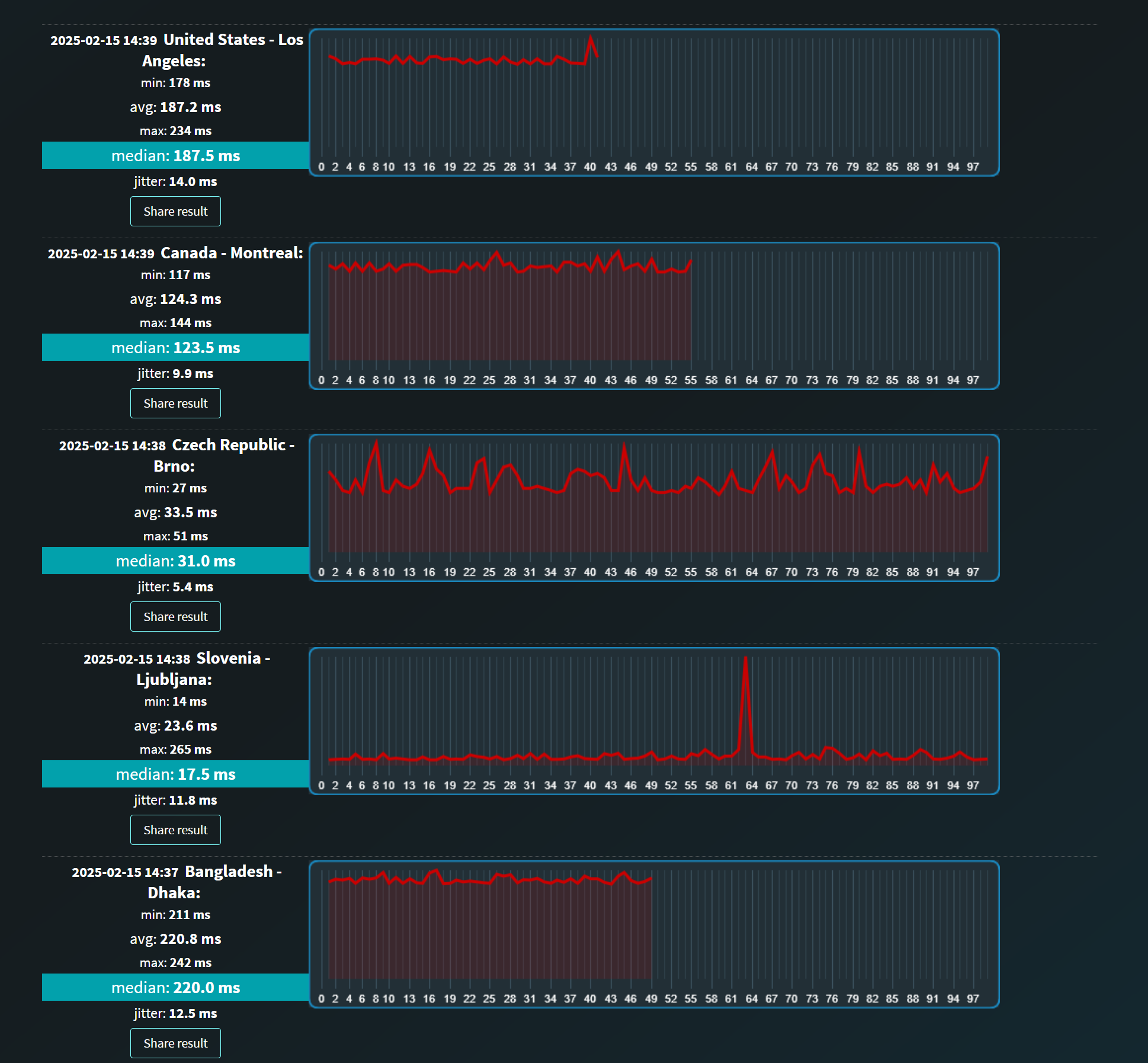
Task: Click min: 27 ms text
Action: pos(175,488)
